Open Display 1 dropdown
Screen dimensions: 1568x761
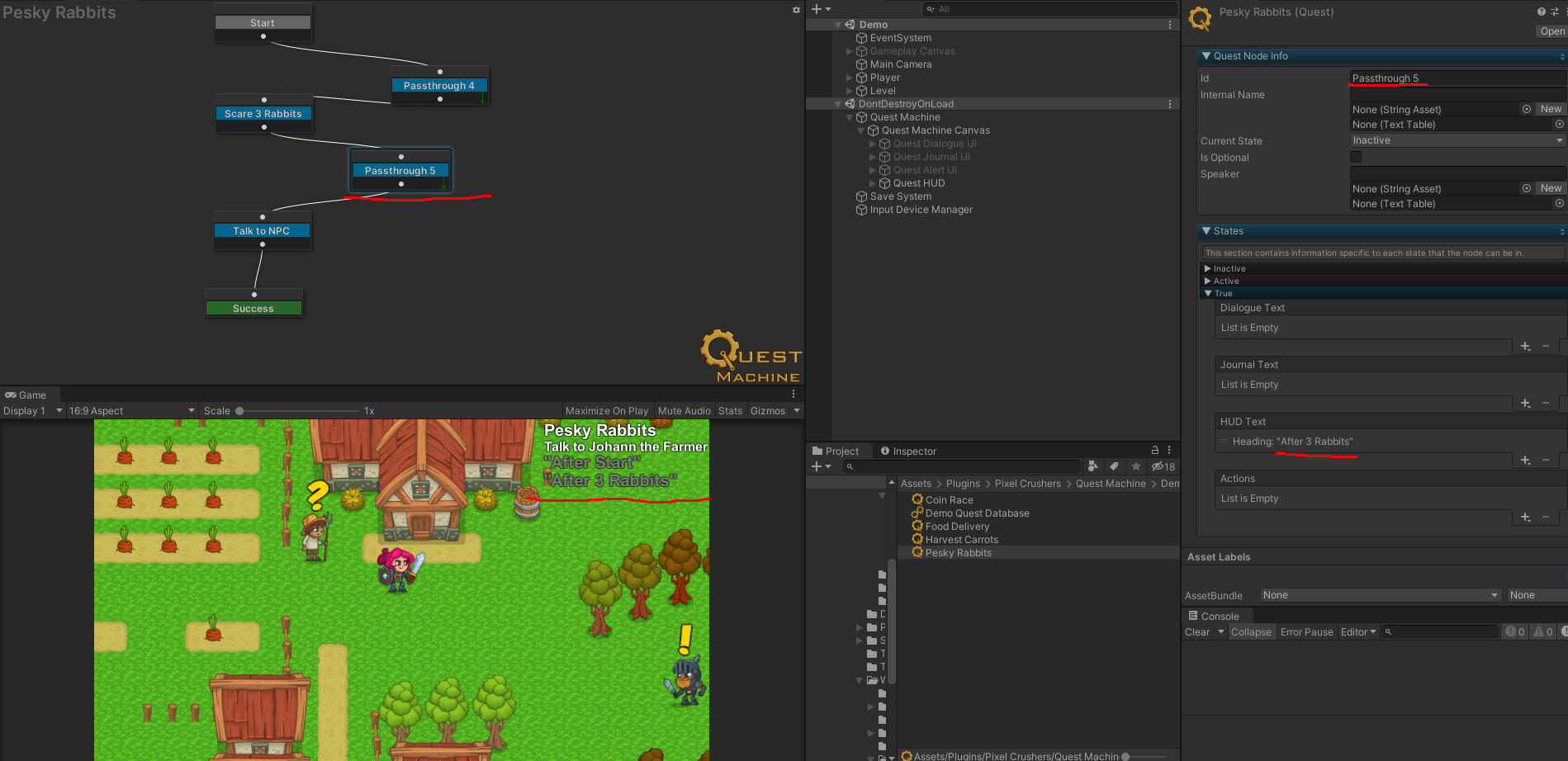point(32,411)
